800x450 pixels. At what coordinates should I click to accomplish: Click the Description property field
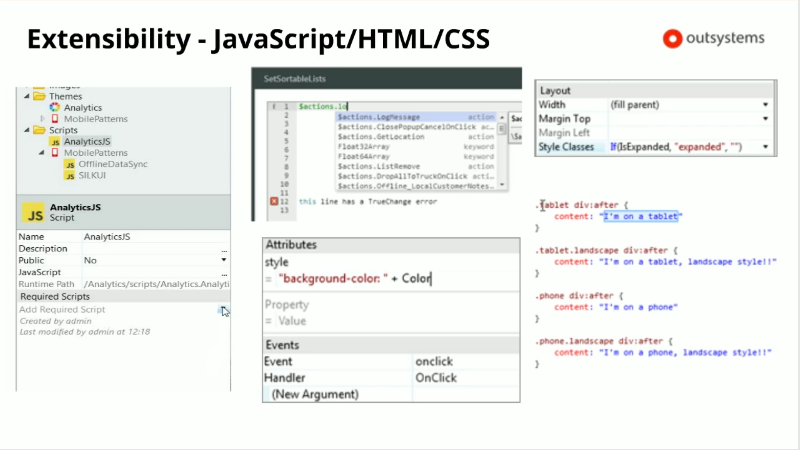[x=151, y=248]
